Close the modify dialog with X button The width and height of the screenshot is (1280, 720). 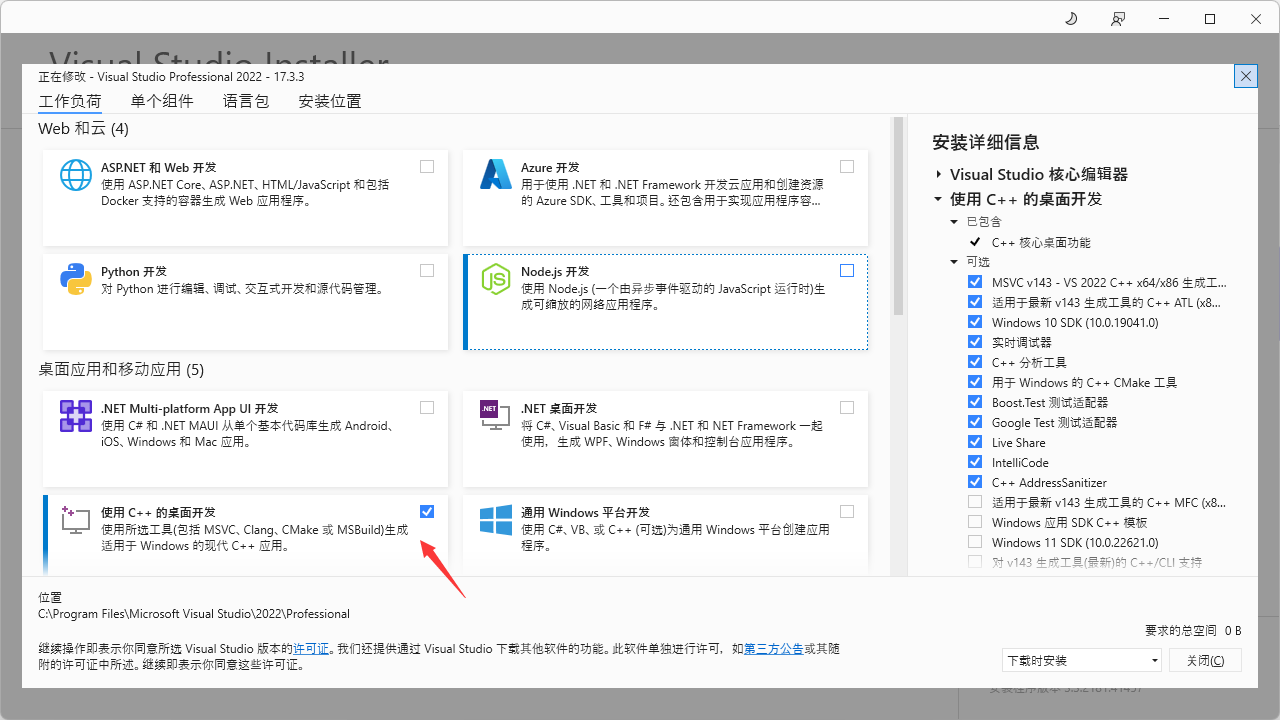(1245, 76)
